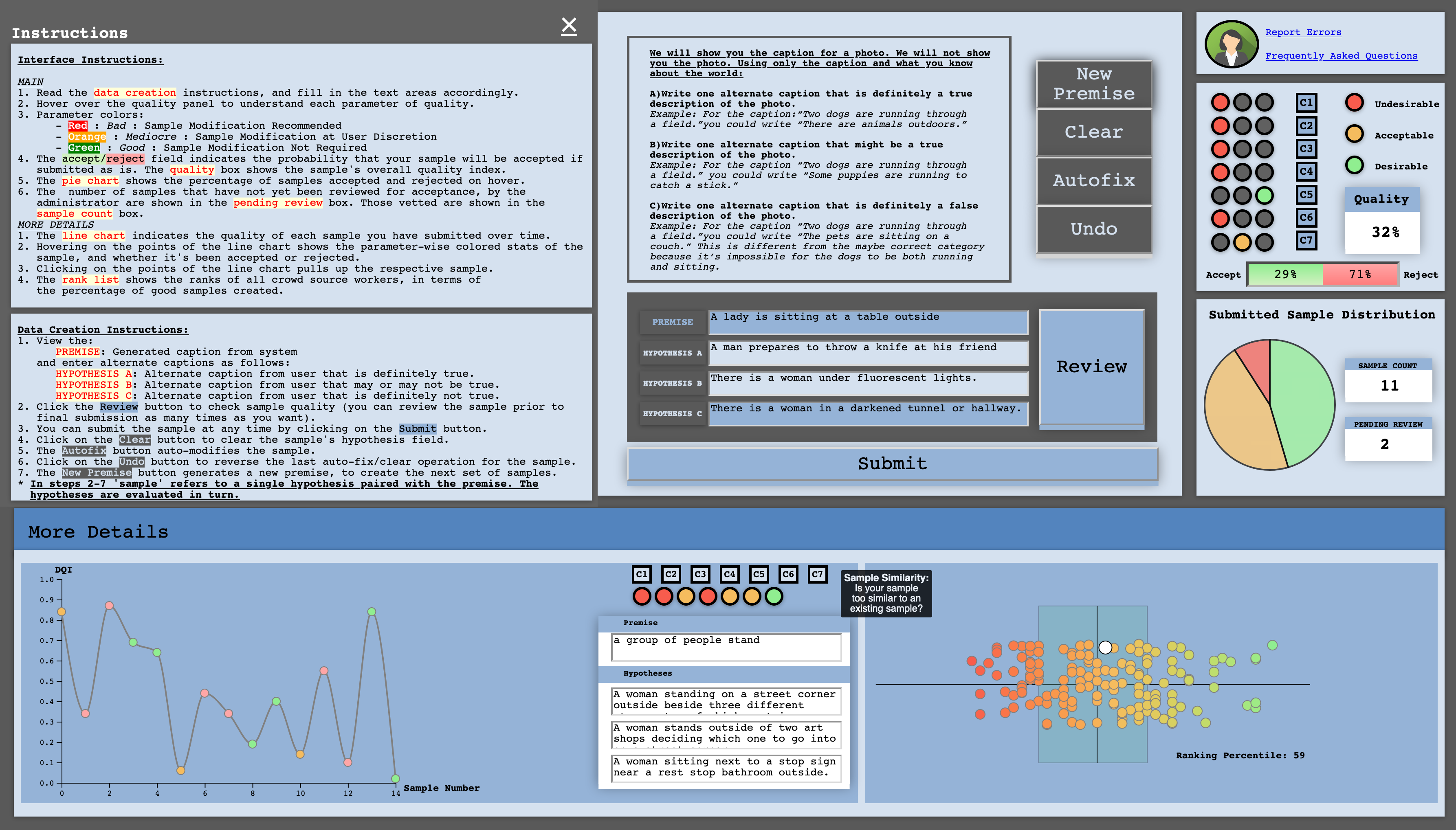Submit the sample with Submit button
1456x830 pixels.
(x=892, y=463)
